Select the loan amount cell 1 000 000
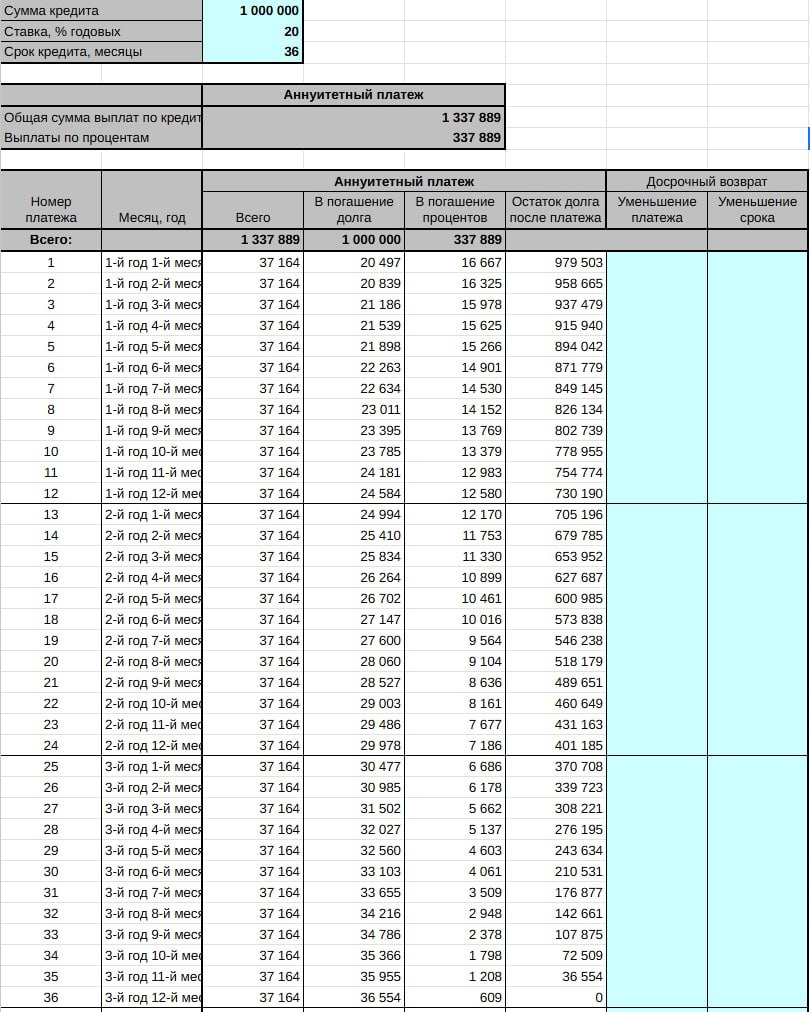This screenshot has height=1012, width=810. pyautogui.click(x=252, y=10)
